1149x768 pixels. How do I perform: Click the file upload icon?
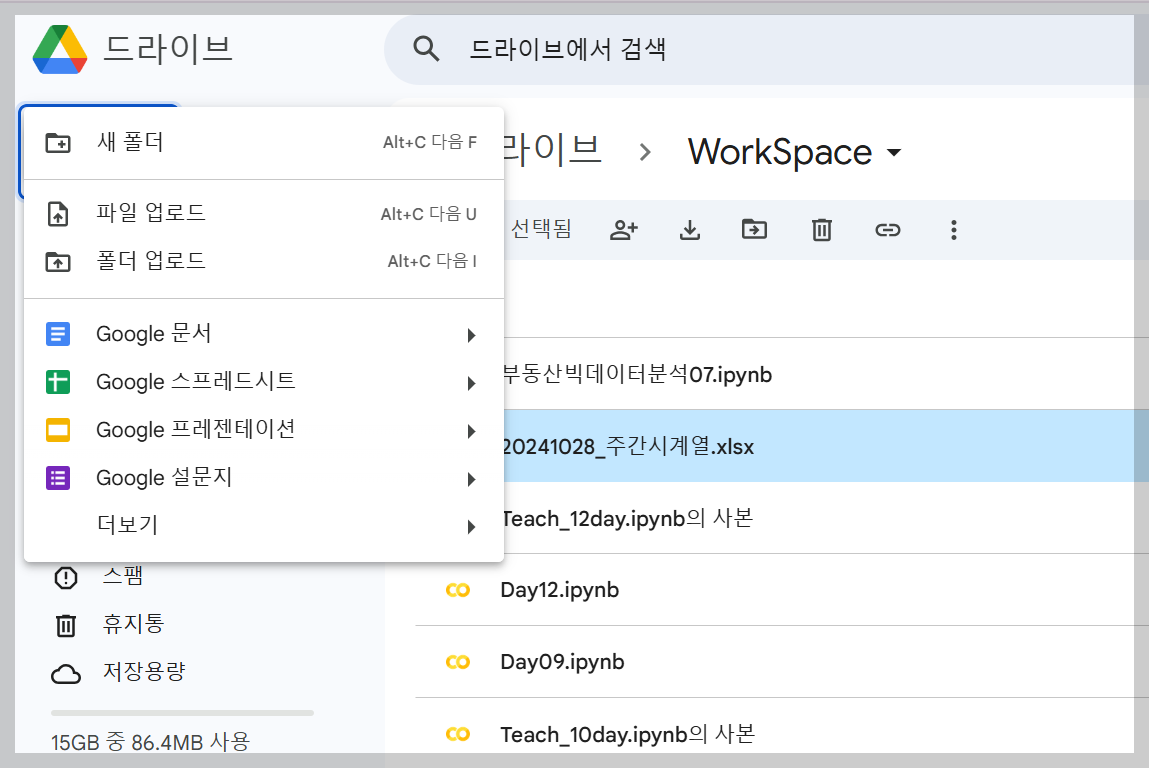click(x=58, y=214)
